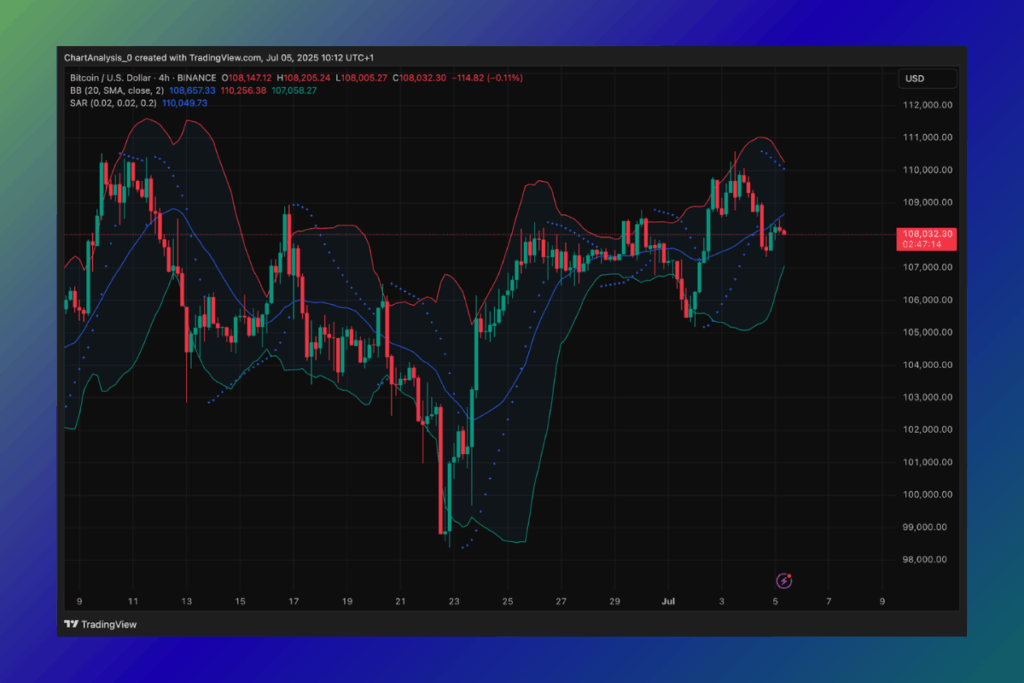Click the 23 date label on time axis
The image size is (1024, 683).
pos(455,601)
